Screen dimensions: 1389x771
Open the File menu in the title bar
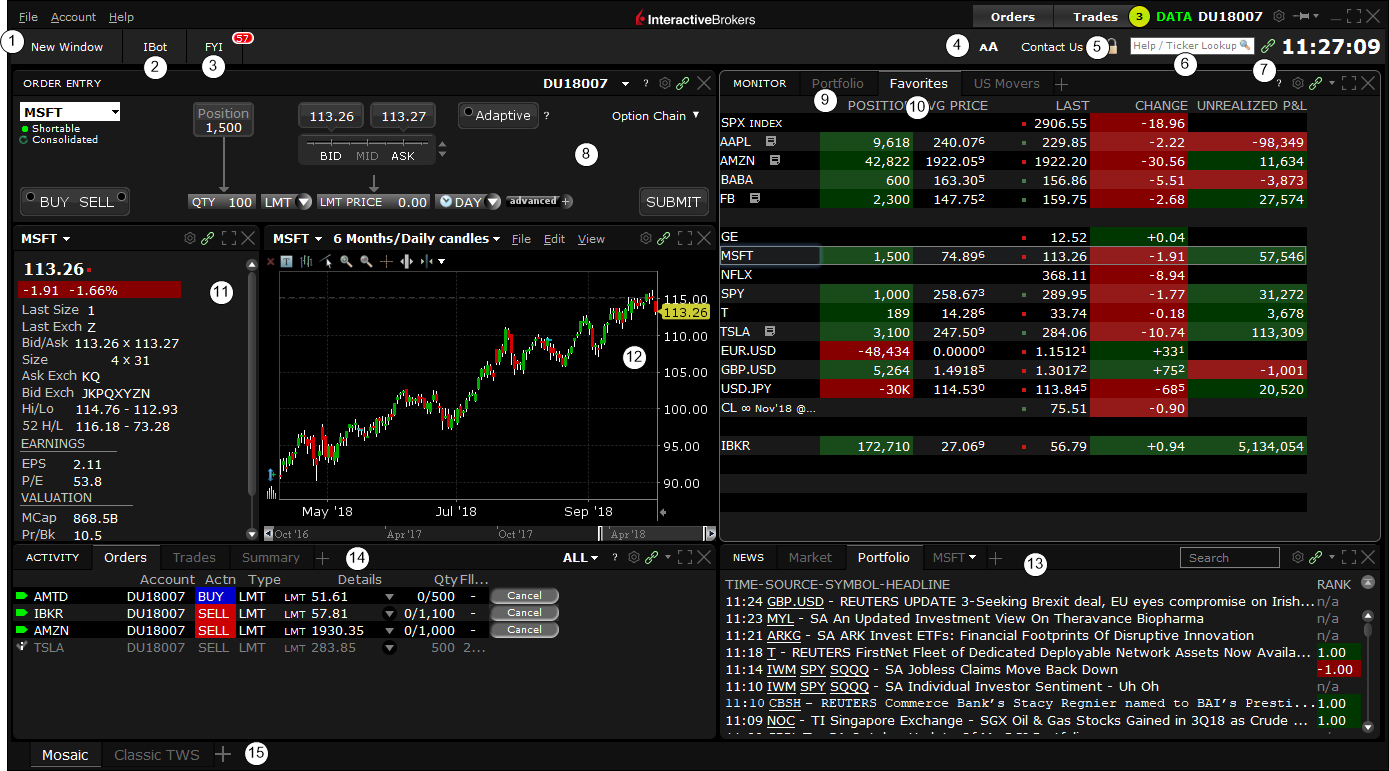28,17
